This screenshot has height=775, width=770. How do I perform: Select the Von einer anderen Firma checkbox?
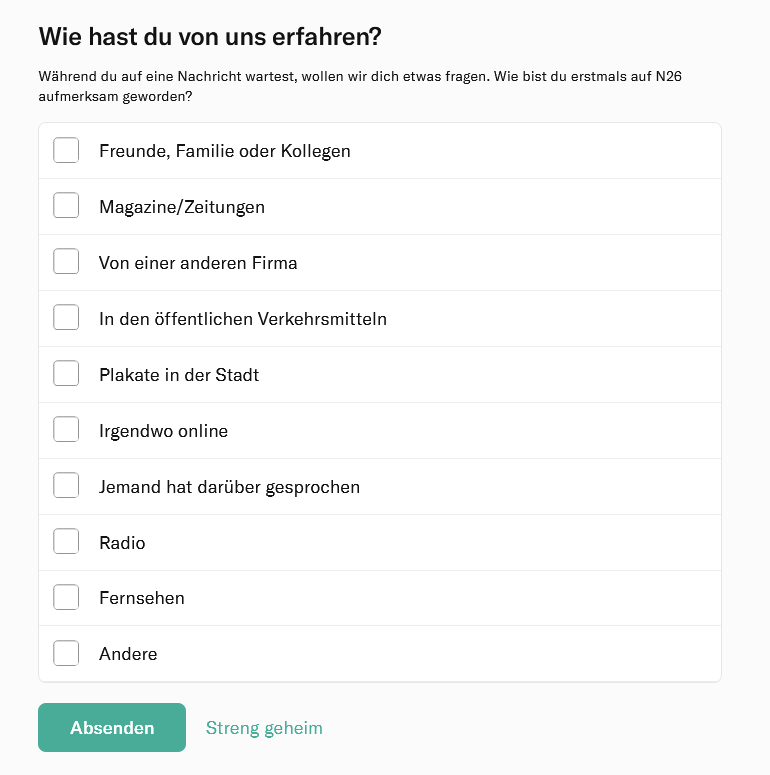click(x=66, y=263)
